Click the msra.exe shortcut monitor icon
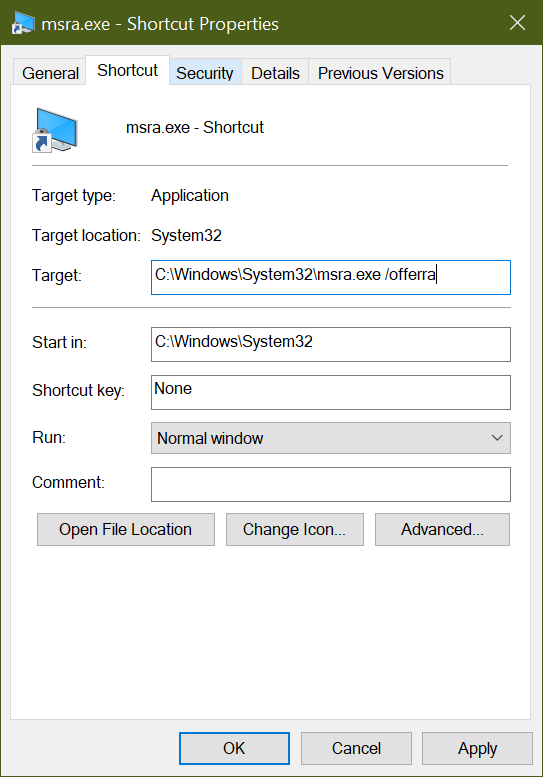The height and width of the screenshot is (777, 543). tap(55, 130)
